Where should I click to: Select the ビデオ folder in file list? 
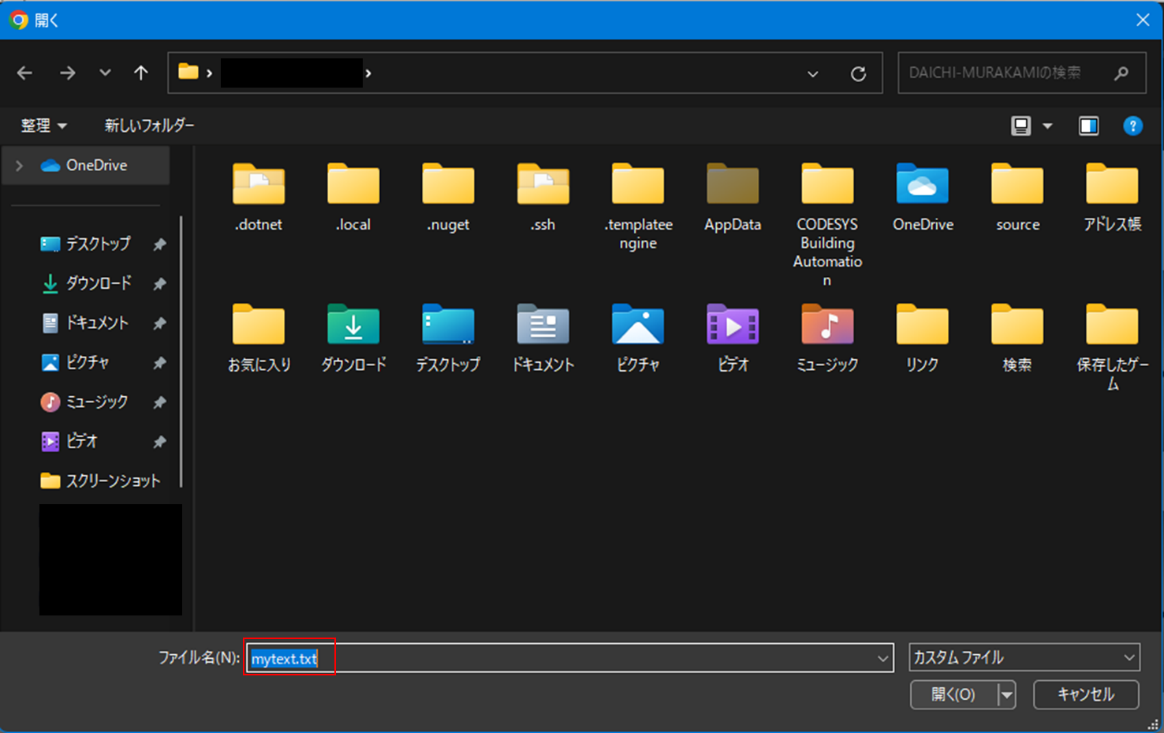(x=733, y=338)
